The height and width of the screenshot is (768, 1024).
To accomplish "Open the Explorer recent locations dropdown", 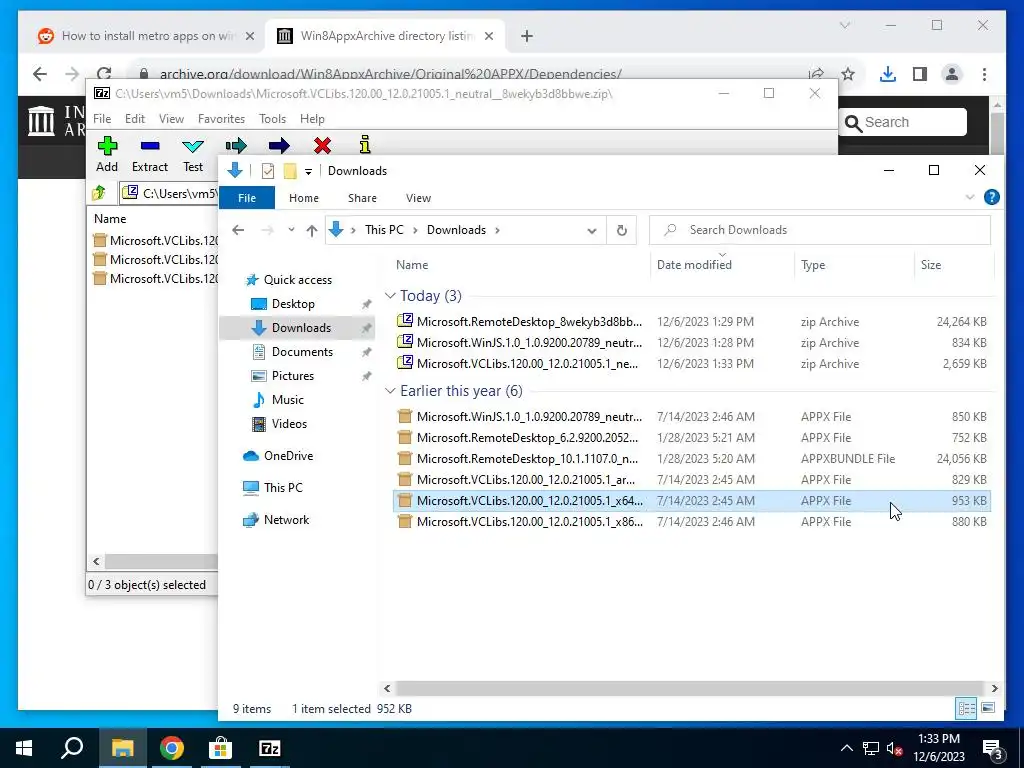I will (291, 230).
